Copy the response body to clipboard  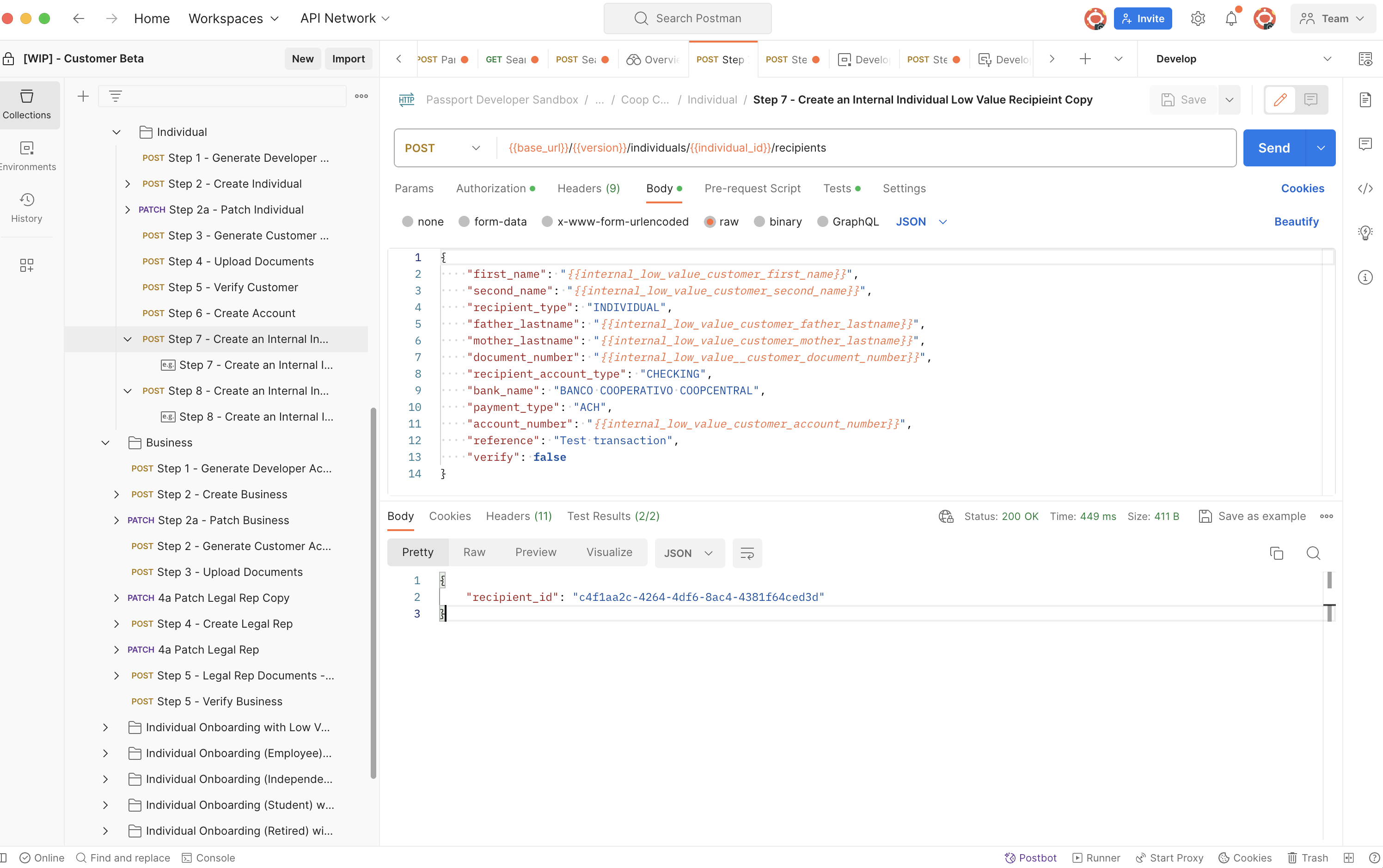point(1277,552)
